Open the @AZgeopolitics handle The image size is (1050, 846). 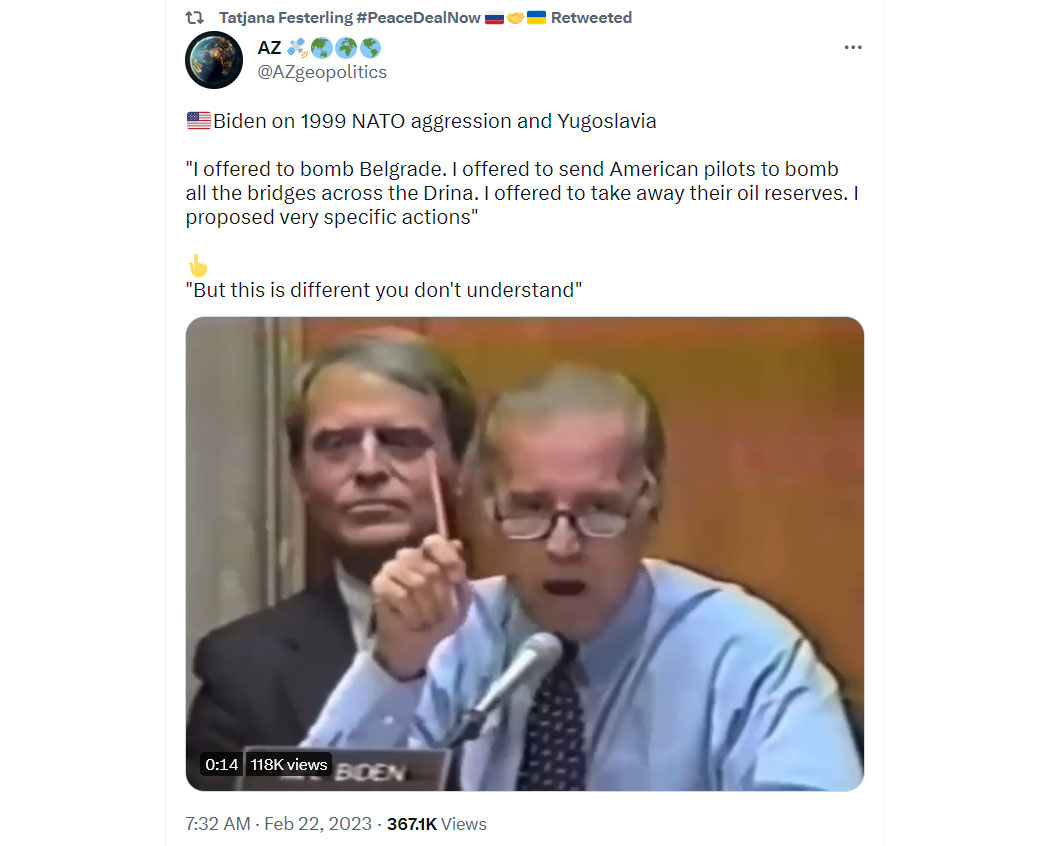click(x=322, y=72)
